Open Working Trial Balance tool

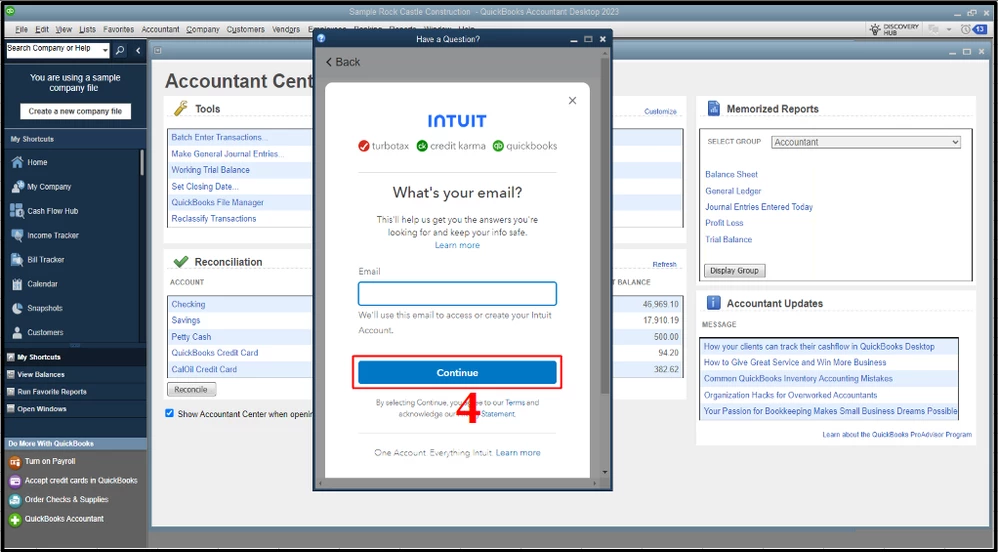pyautogui.click(x=210, y=170)
